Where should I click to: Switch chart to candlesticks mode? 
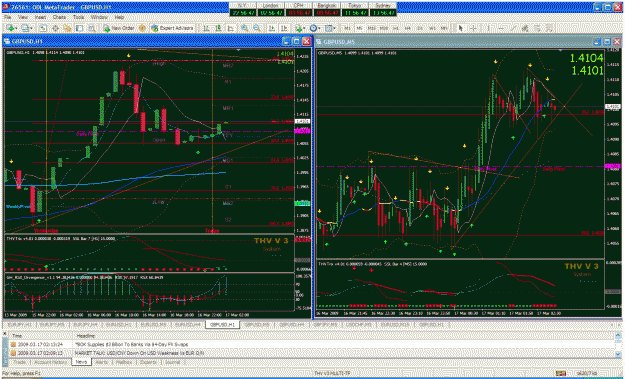218,28
